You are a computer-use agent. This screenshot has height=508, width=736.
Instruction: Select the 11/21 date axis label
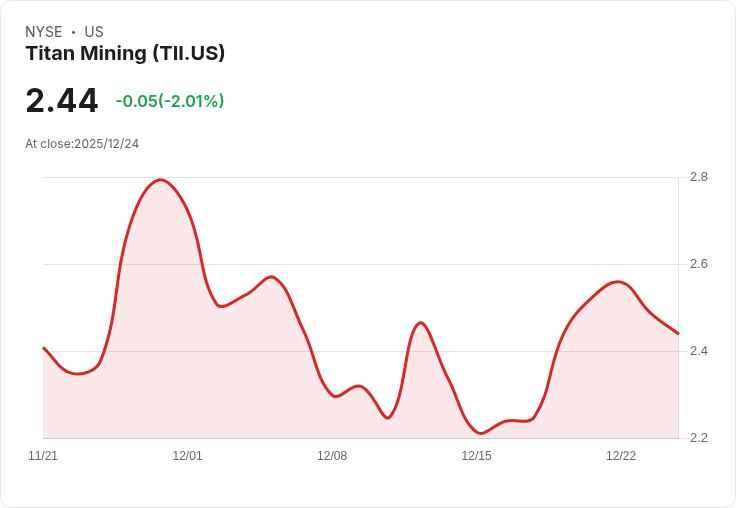(43, 456)
